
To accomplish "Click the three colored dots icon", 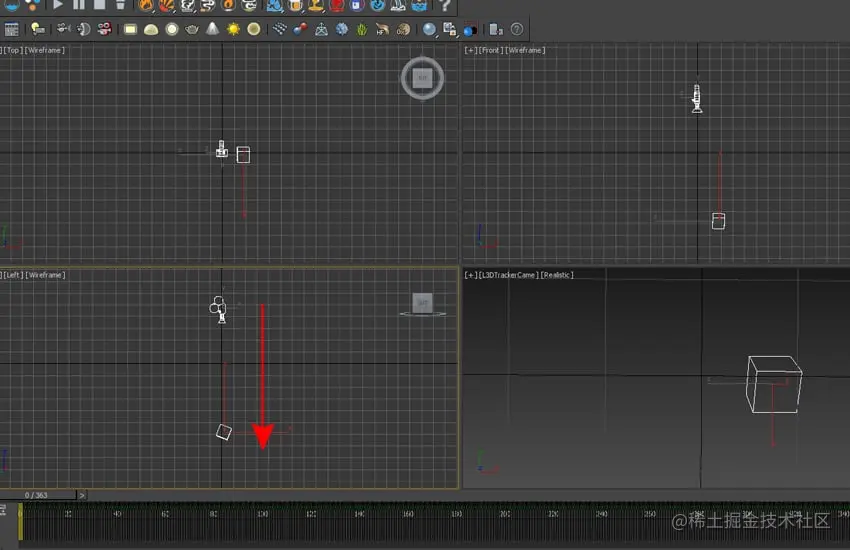I will pos(33,5).
